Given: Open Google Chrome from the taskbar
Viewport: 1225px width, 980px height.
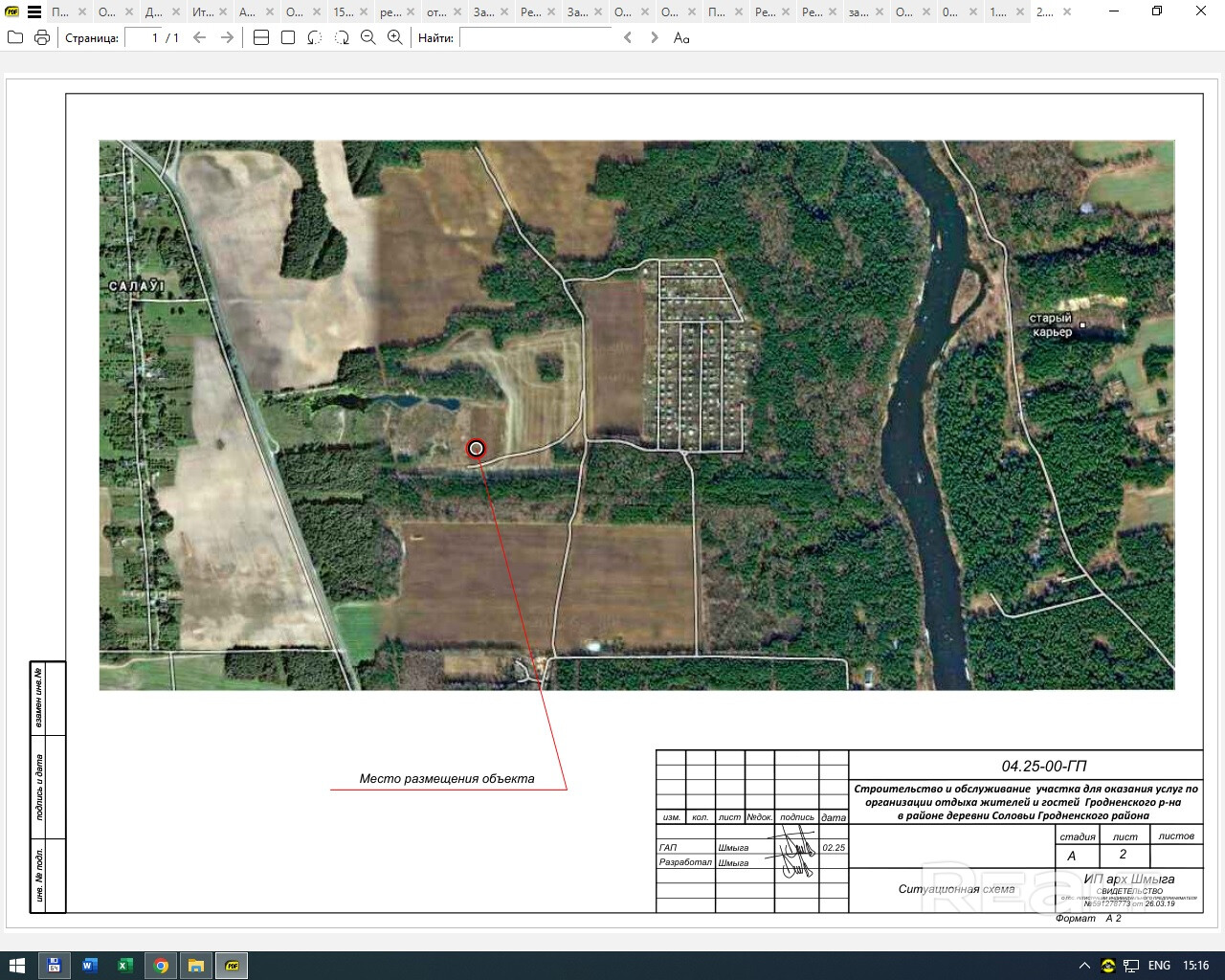Looking at the screenshot, I should coord(161,966).
